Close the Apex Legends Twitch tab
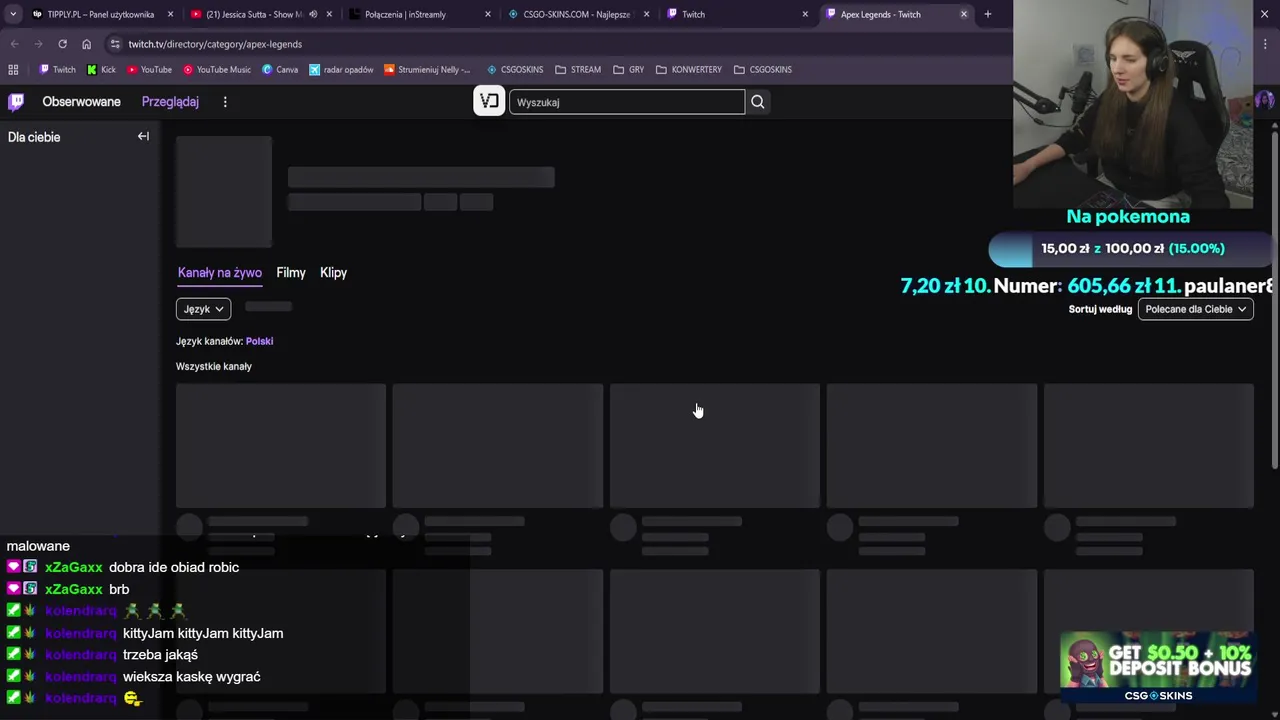Screen dimensions: 1280x720 tap(964, 14)
